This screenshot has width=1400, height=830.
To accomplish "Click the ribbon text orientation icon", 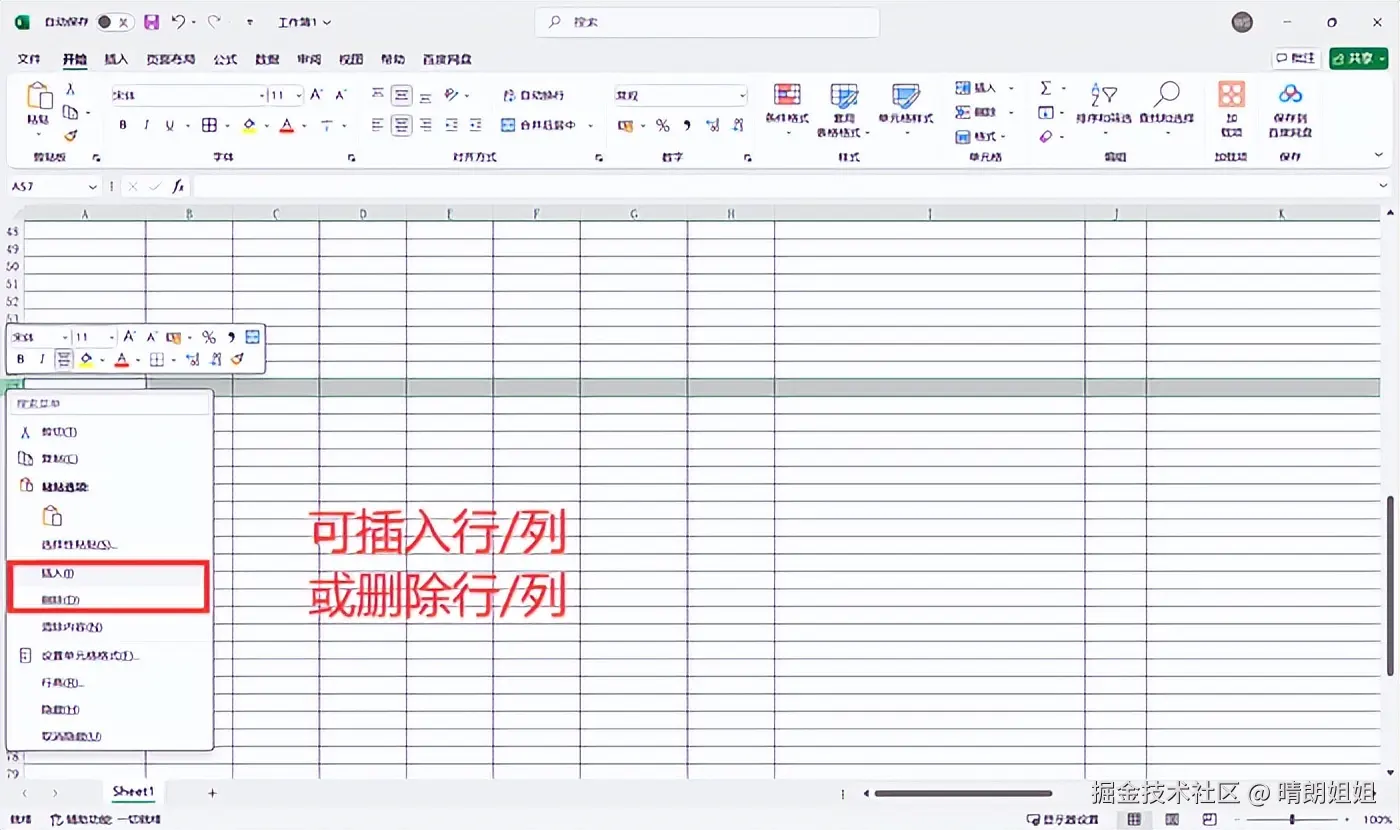I will click(x=452, y=95).
